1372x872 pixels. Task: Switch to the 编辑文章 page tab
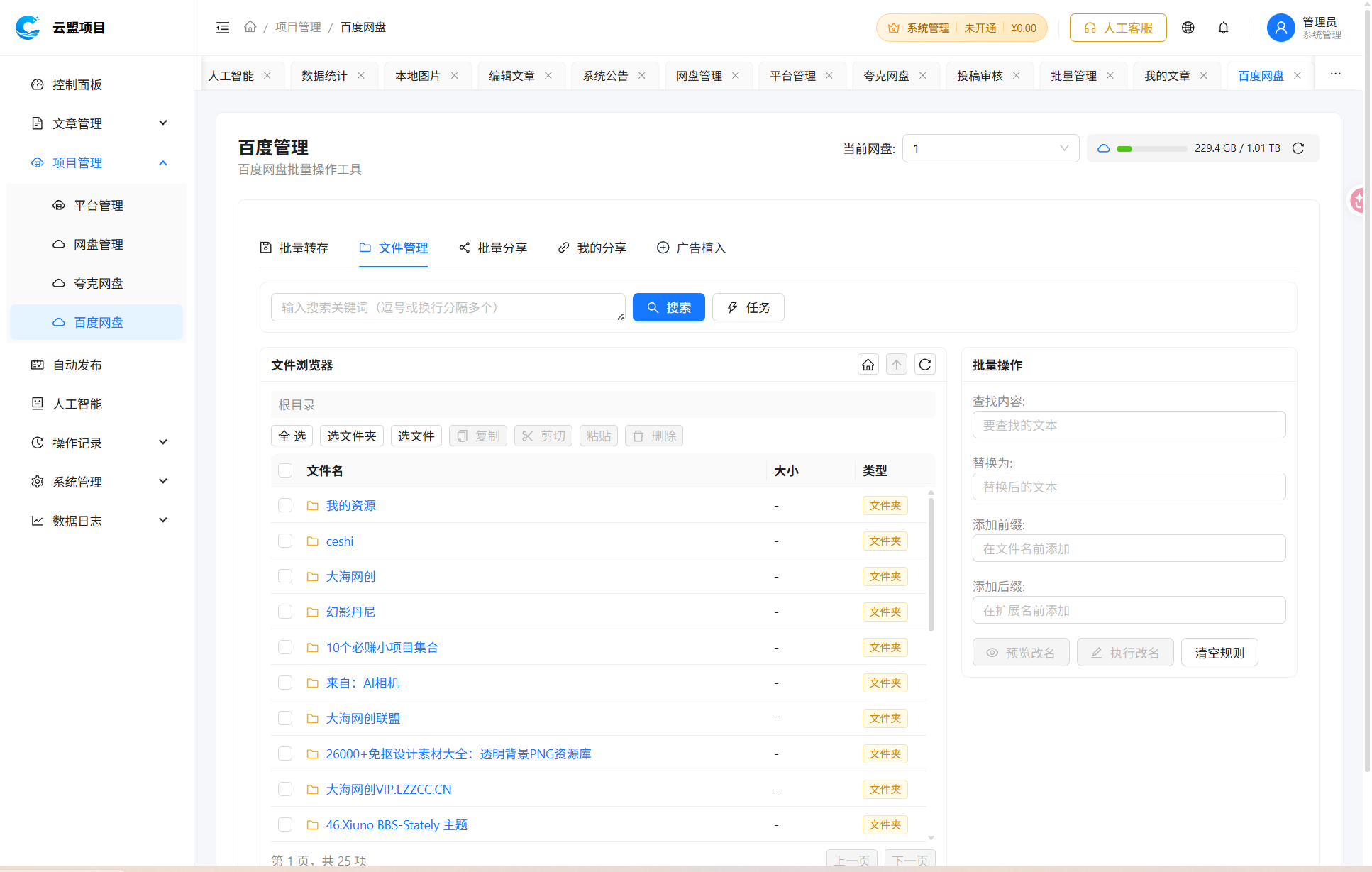511,76
